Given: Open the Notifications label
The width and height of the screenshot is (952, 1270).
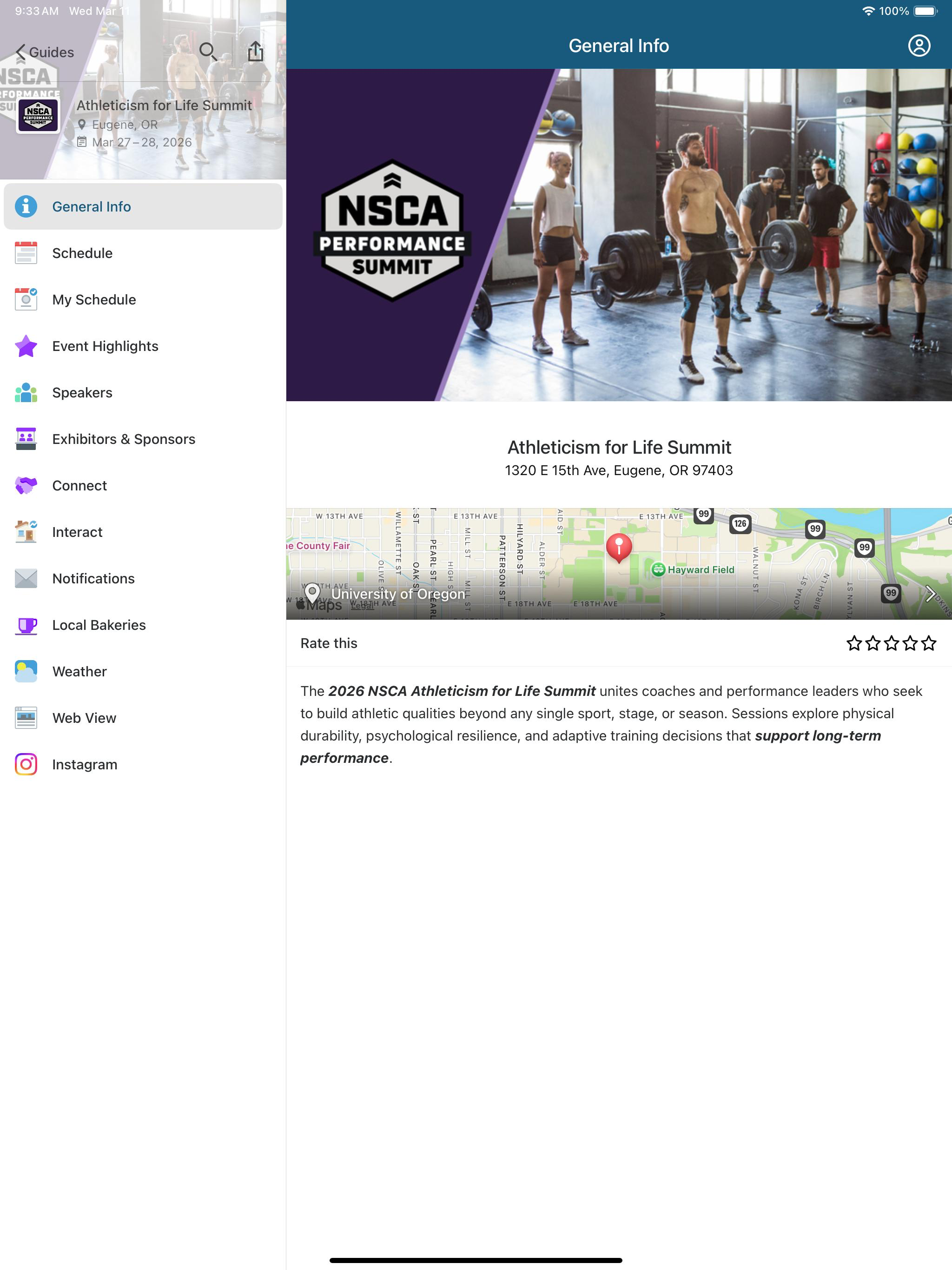Looking at the screenshot, I should 93,579.
